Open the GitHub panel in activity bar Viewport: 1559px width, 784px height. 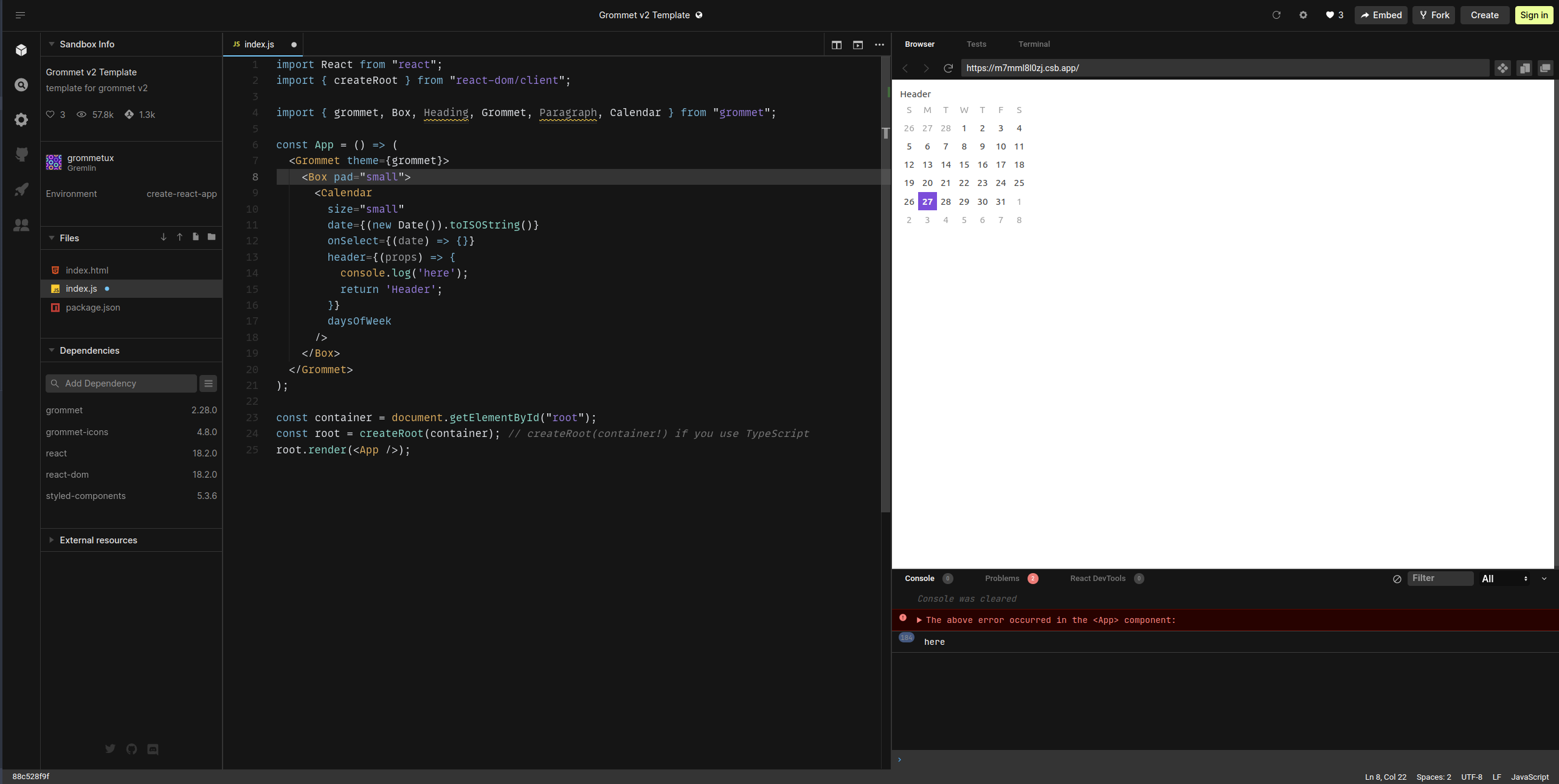tap(21, 154)
